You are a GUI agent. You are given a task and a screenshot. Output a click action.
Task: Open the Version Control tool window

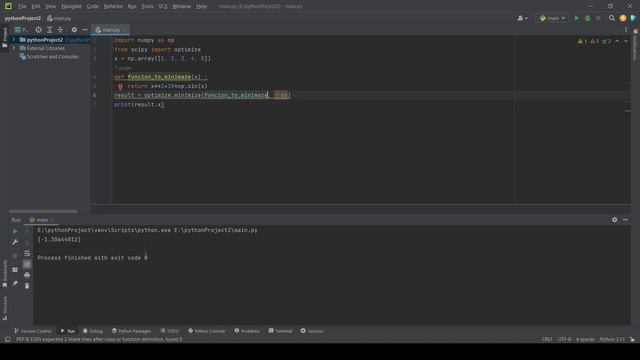point(33,331)
